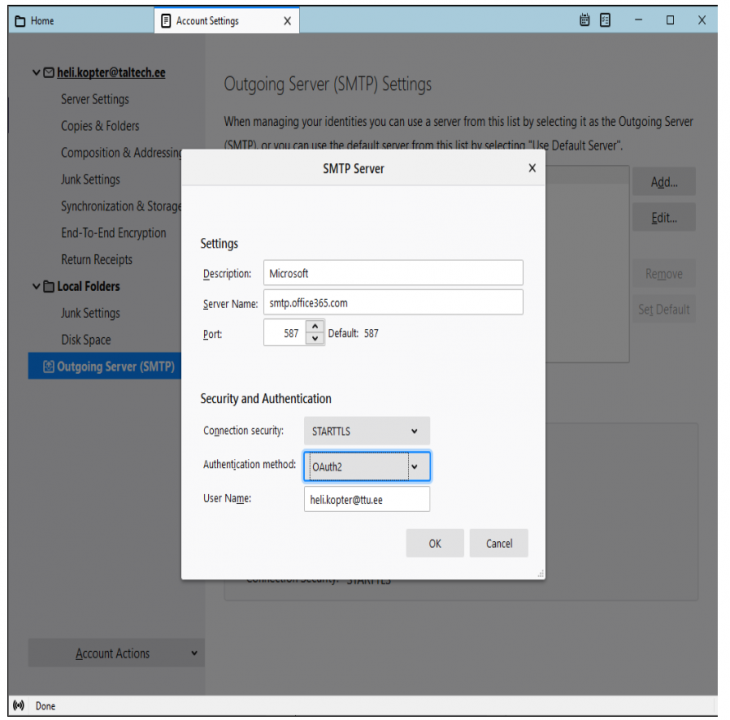Click the Outgoing Server (SMTP) icon
The image size is (730, 720).
(x=48, y=367)
